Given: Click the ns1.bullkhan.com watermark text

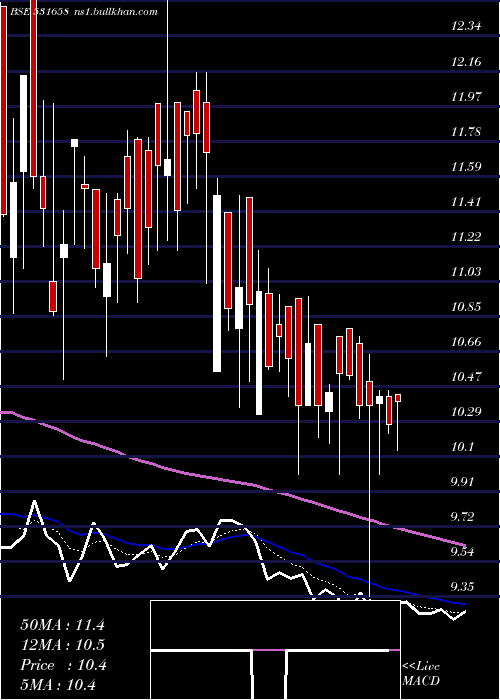Looking at the screenshot, I should [115, 11].
